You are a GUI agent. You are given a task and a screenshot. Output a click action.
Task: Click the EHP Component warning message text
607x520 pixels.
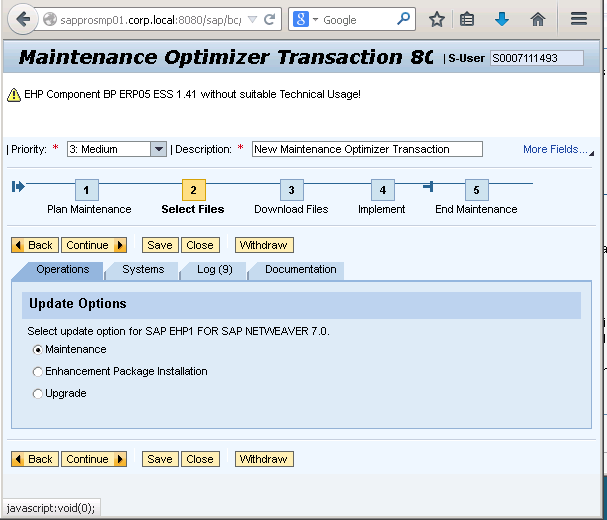click(x=192, y=94)
